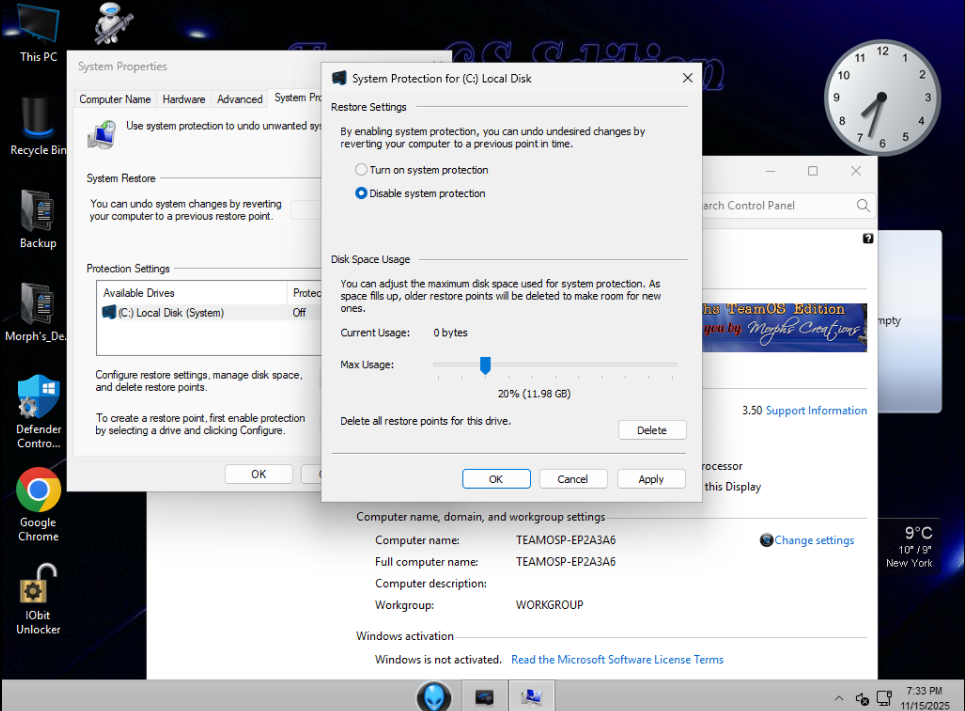Click the muted volume icon in system tray
The width and height of the screenshot is (965, 711).
point(862,698)
